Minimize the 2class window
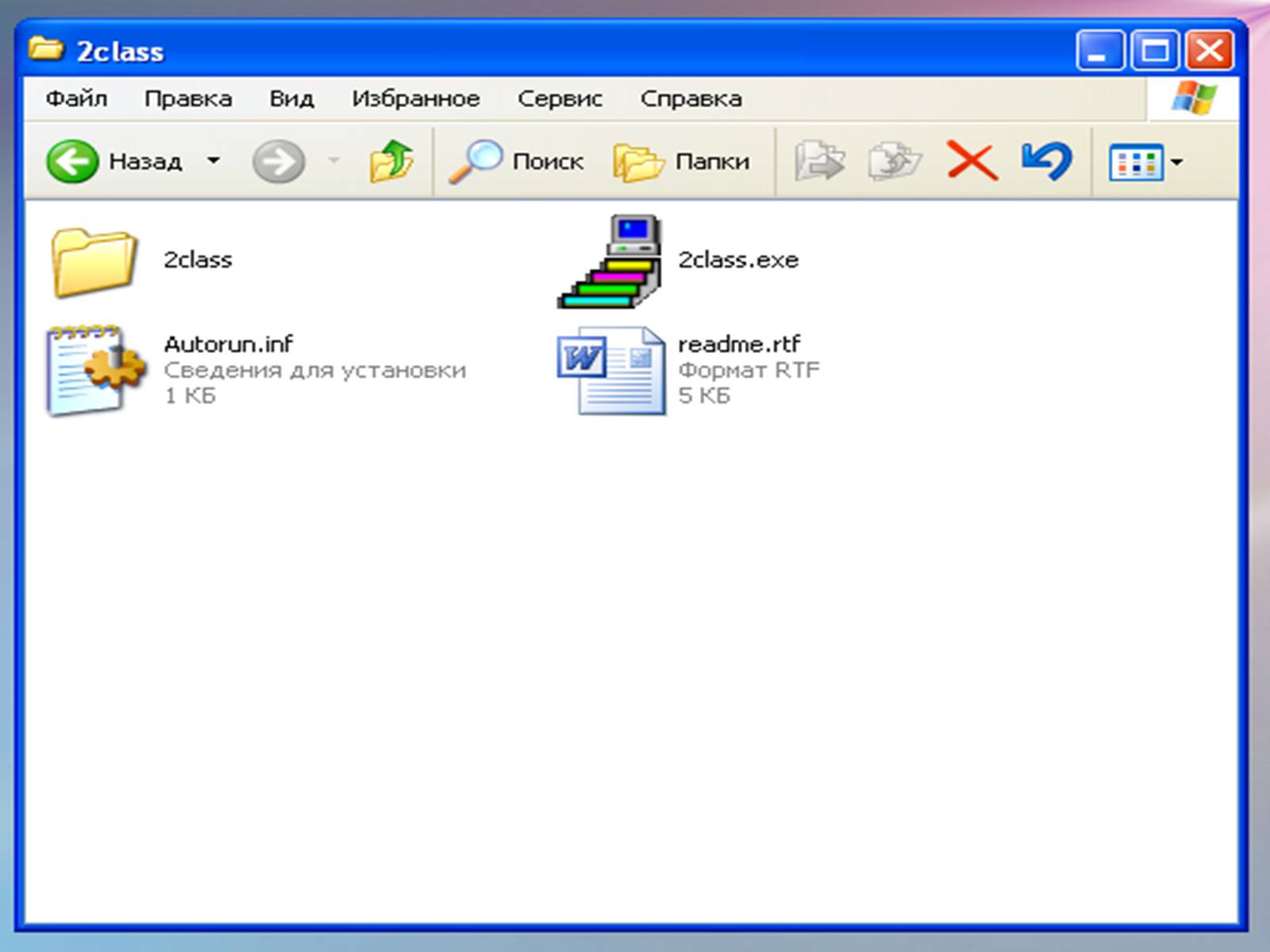The height and width of the screenshot is (952, 1270). (x=1100, y=52)
